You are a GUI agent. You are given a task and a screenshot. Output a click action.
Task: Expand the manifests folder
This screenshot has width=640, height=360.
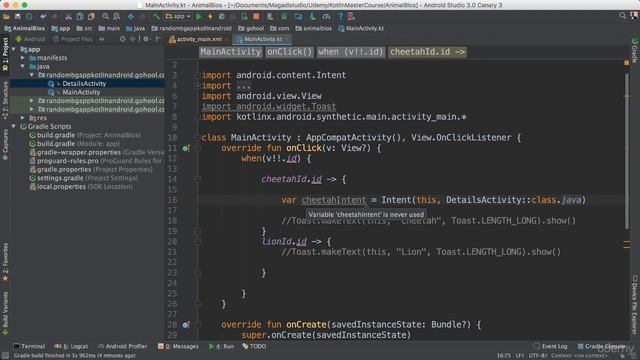click(23, 58)
